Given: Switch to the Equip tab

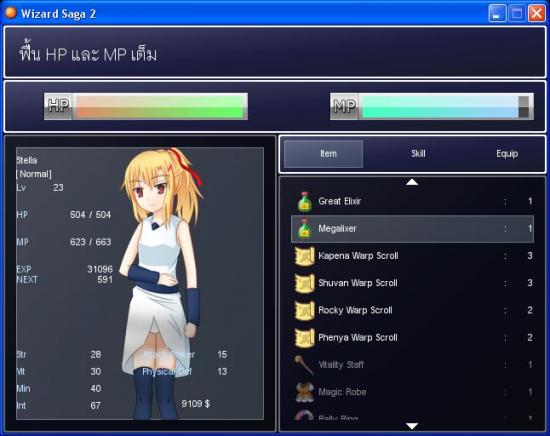Looking at the screenshot, I should tap(507, 154).
